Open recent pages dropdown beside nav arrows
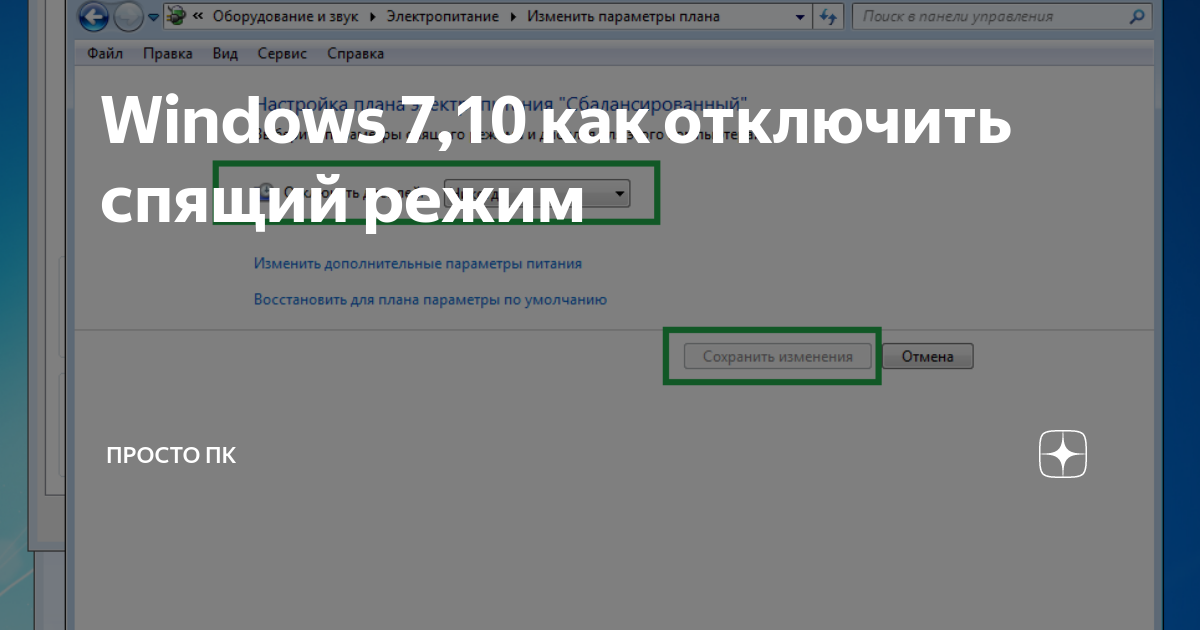This screenshot has height=630, width=1200. pyautogui.click(x=153, y=18)
